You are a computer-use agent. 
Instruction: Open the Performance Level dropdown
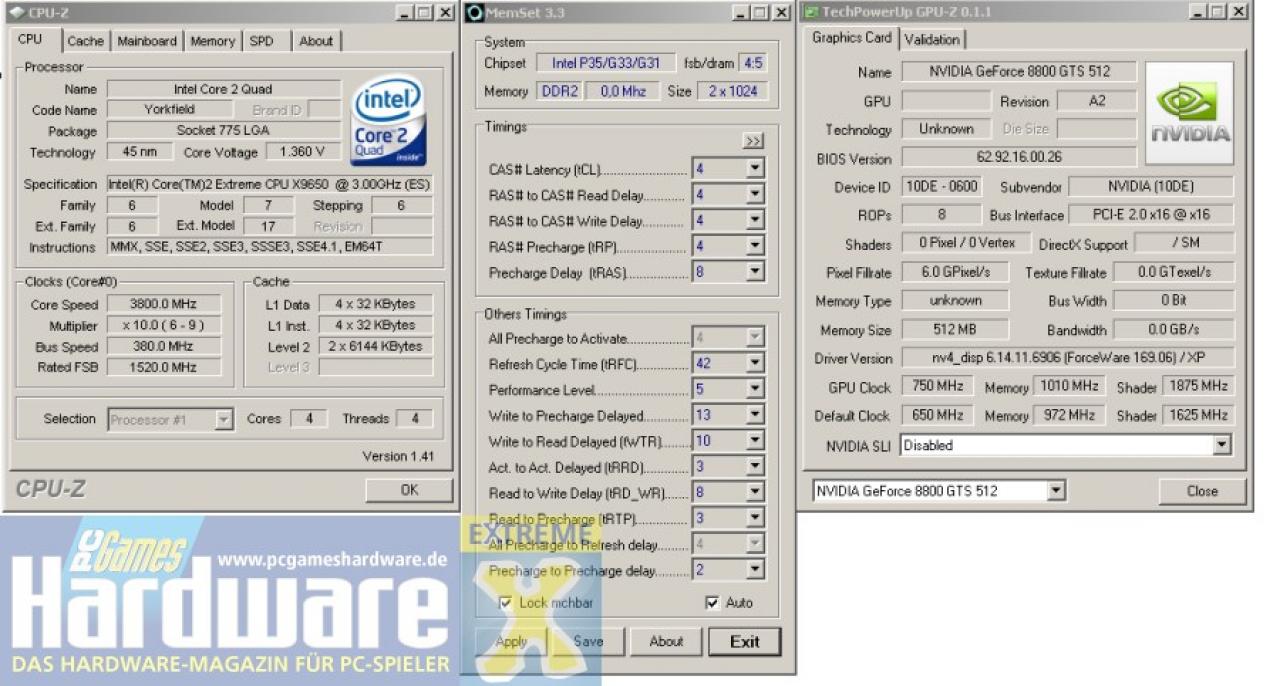click(755, 390)
